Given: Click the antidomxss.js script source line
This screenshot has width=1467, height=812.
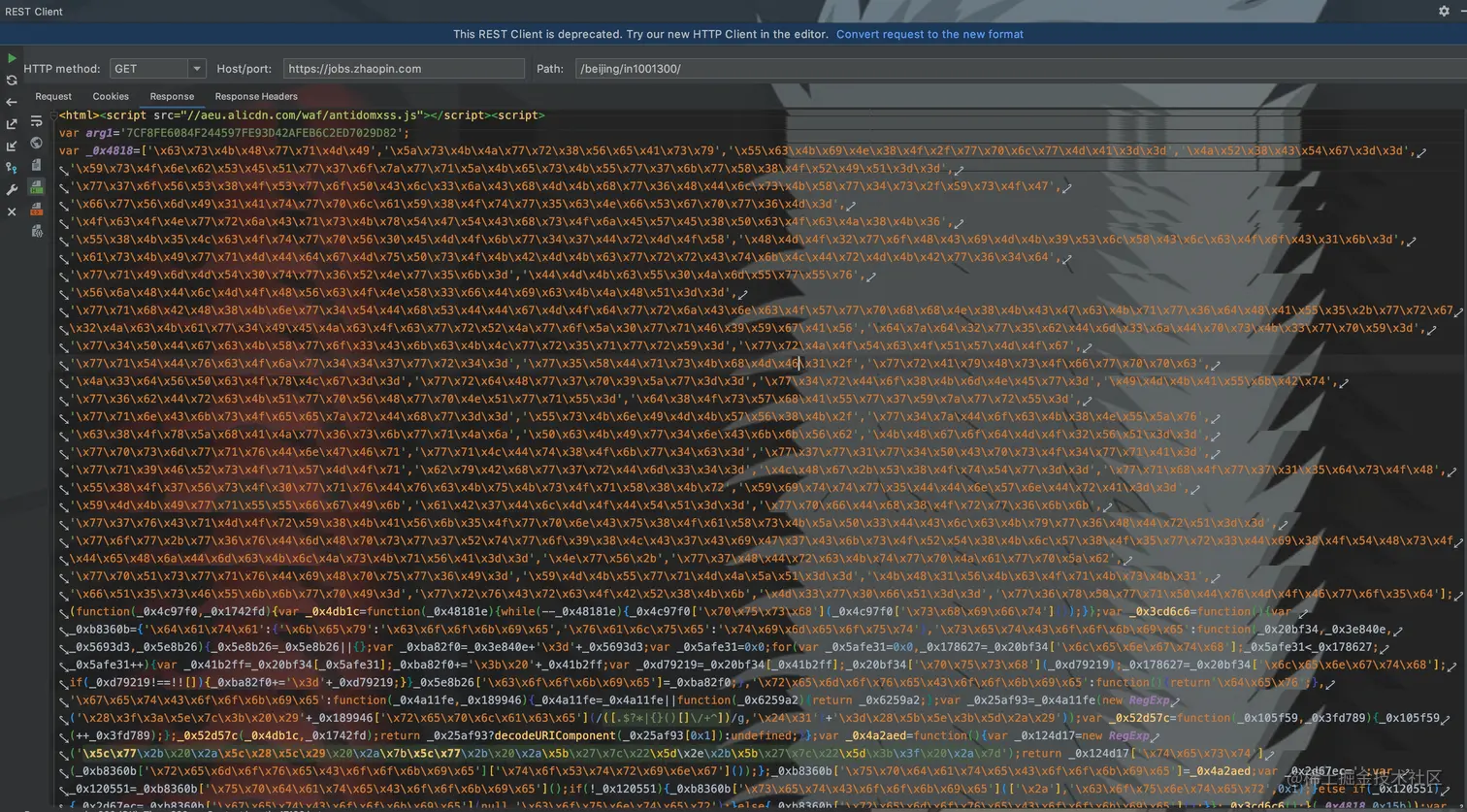Looking at the screenshot, I should click(x=302, y=115).
